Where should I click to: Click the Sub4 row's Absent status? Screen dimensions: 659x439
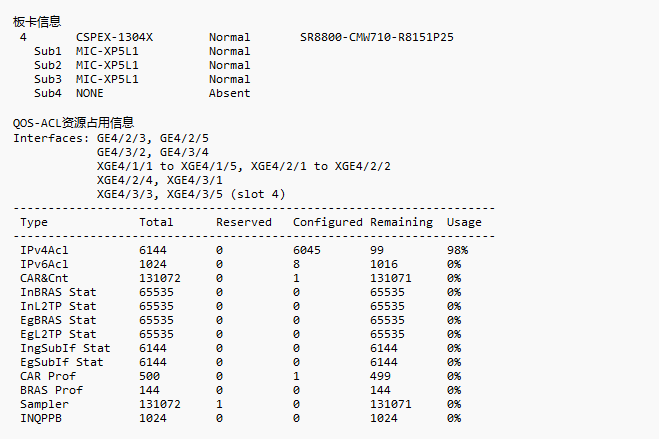(x=229, y=93)
